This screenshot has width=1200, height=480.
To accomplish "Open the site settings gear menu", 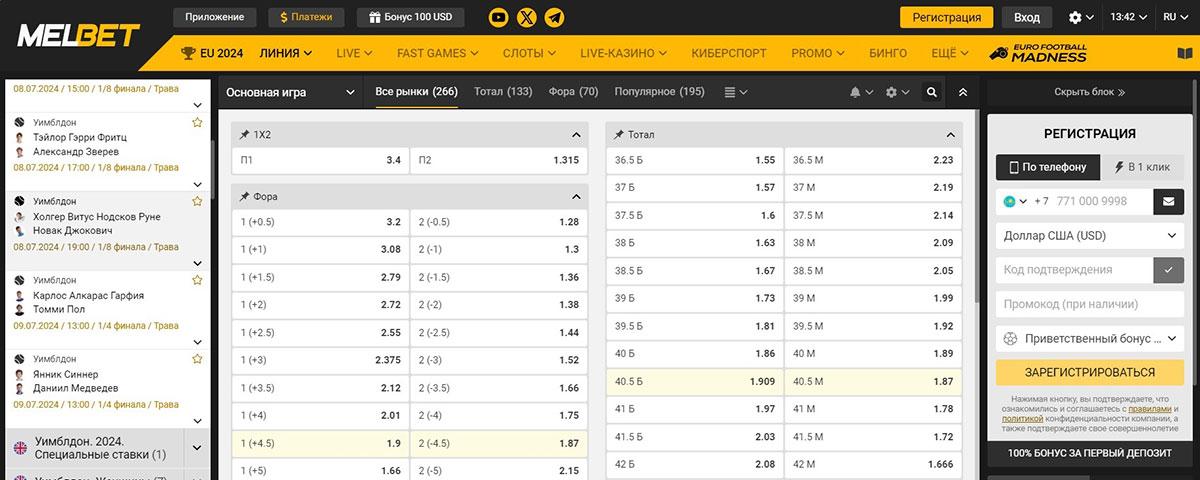I will click(x=1081, y=17).
